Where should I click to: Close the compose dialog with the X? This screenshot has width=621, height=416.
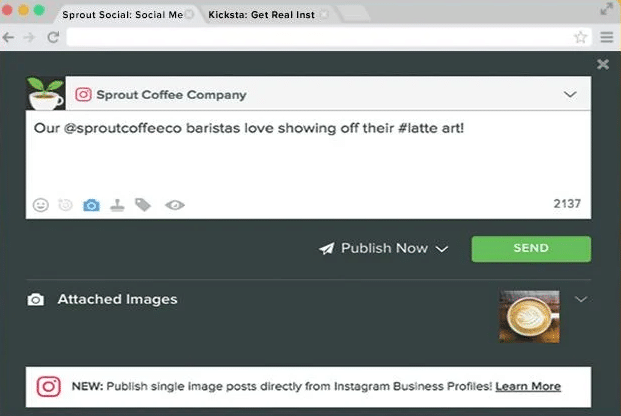[x=603, y=64]
